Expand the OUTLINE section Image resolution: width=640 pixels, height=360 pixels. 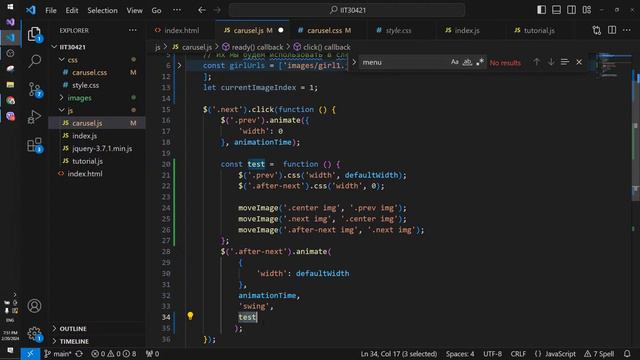[73, 329]
